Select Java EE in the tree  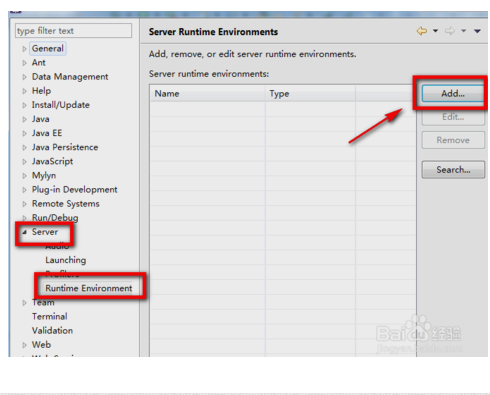[47, 133]
